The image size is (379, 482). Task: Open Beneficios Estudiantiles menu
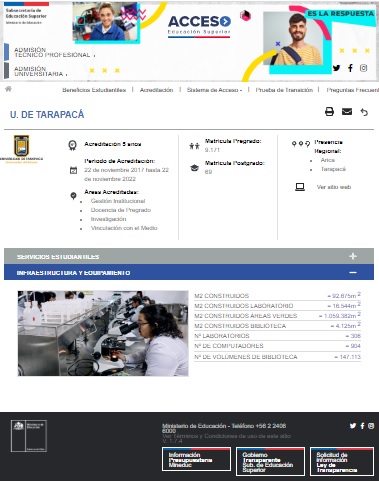tap(94, 90)
